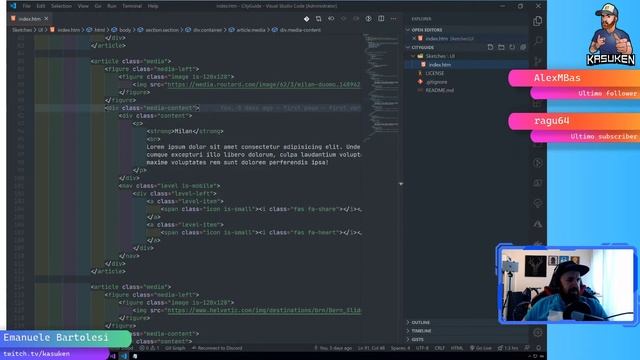Open the Go menu

pyautogui.click(x=98, y=6)
